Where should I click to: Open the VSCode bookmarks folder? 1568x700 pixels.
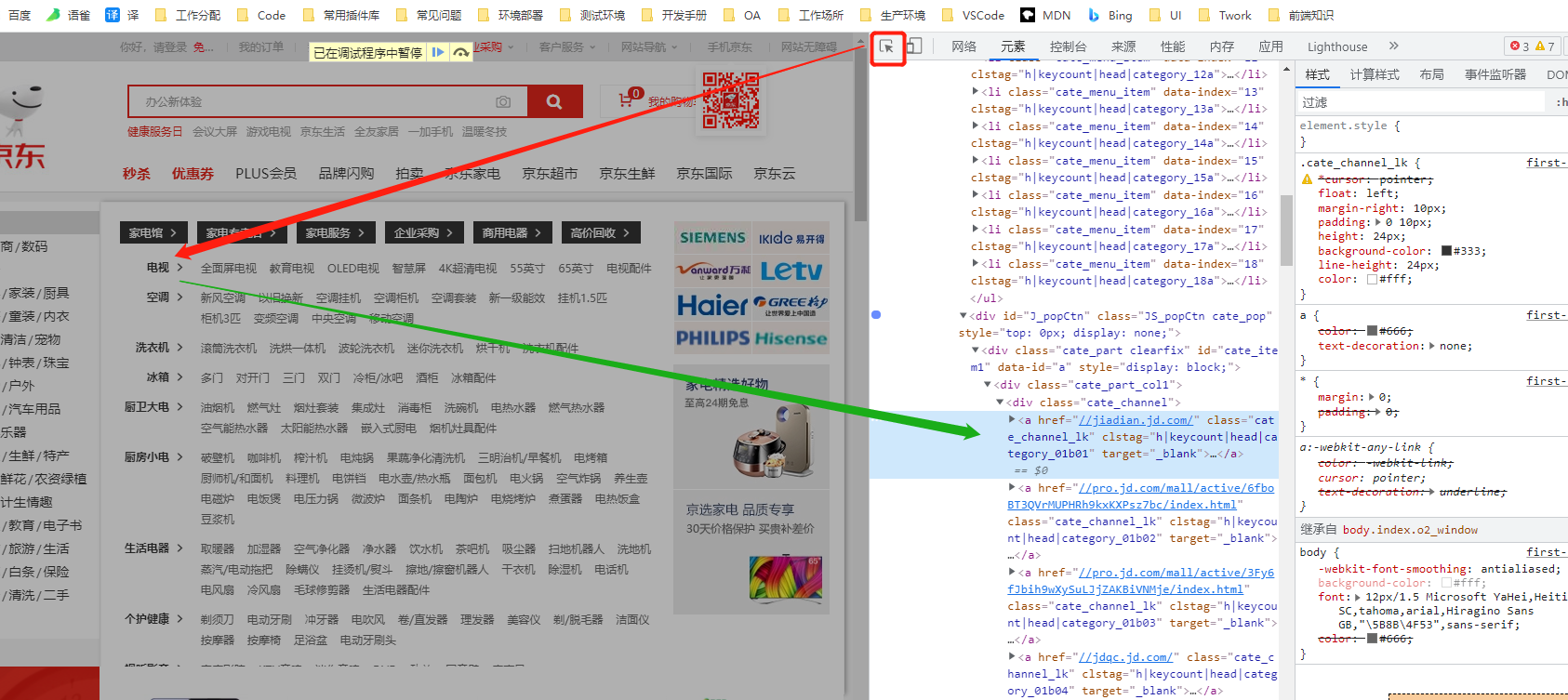pos(973,15)
